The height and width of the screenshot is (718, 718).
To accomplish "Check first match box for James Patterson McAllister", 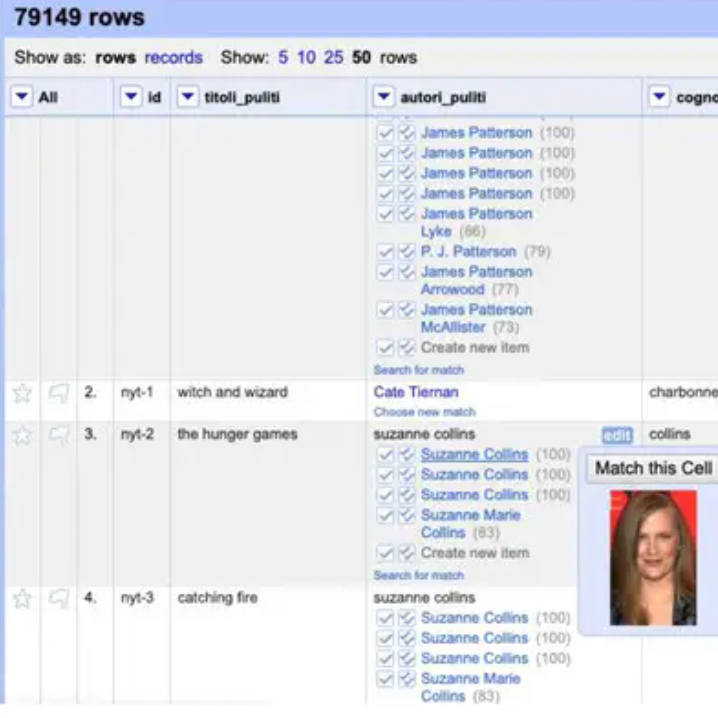I will tap(385, 310).
